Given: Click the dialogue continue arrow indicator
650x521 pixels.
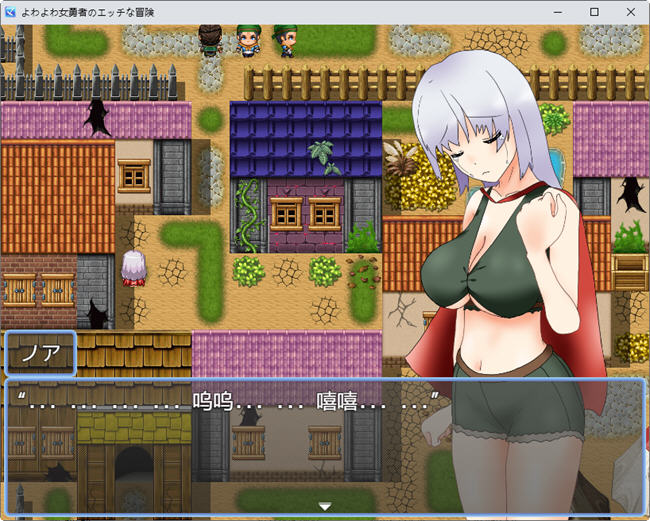Looking at the screenshot, I should coord(324,507).
